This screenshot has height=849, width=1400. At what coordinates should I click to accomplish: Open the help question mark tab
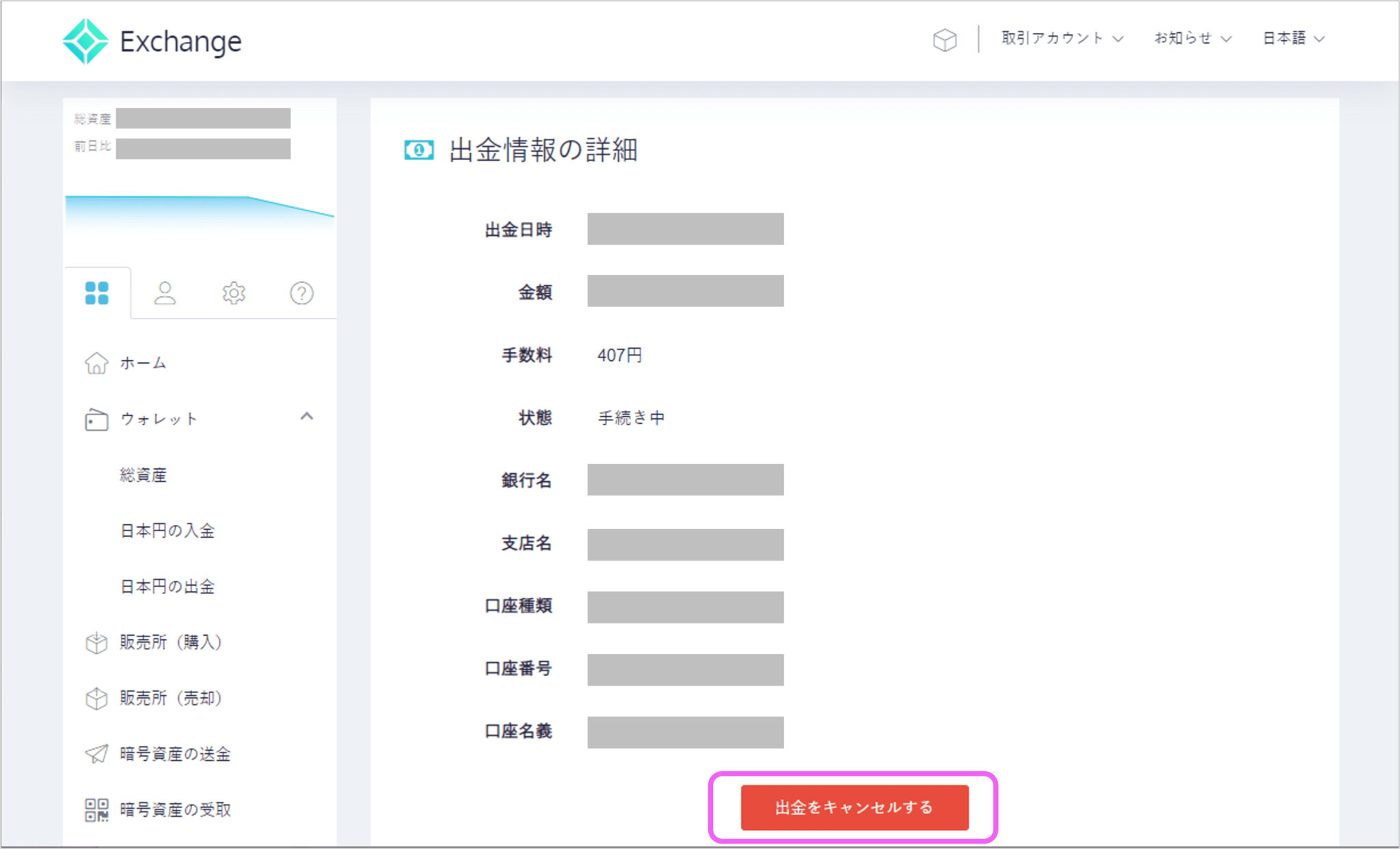coord(301,293)
